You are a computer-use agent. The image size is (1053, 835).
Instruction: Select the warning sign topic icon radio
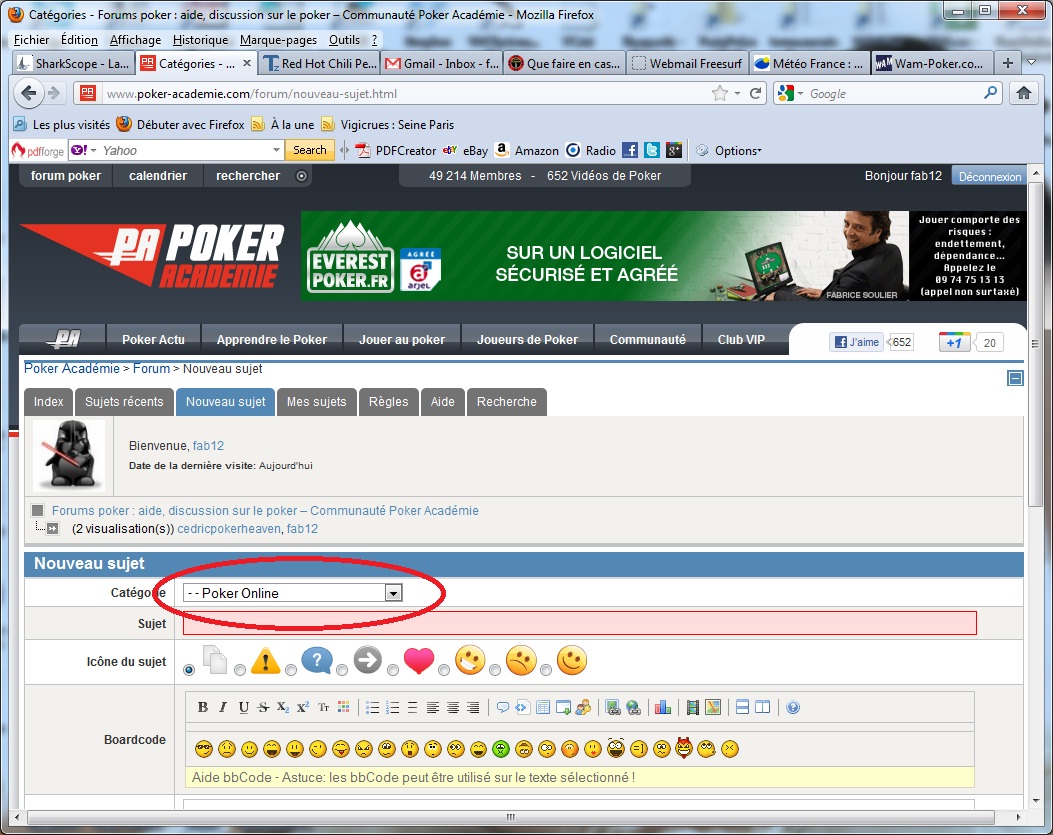tap(240, 670)
